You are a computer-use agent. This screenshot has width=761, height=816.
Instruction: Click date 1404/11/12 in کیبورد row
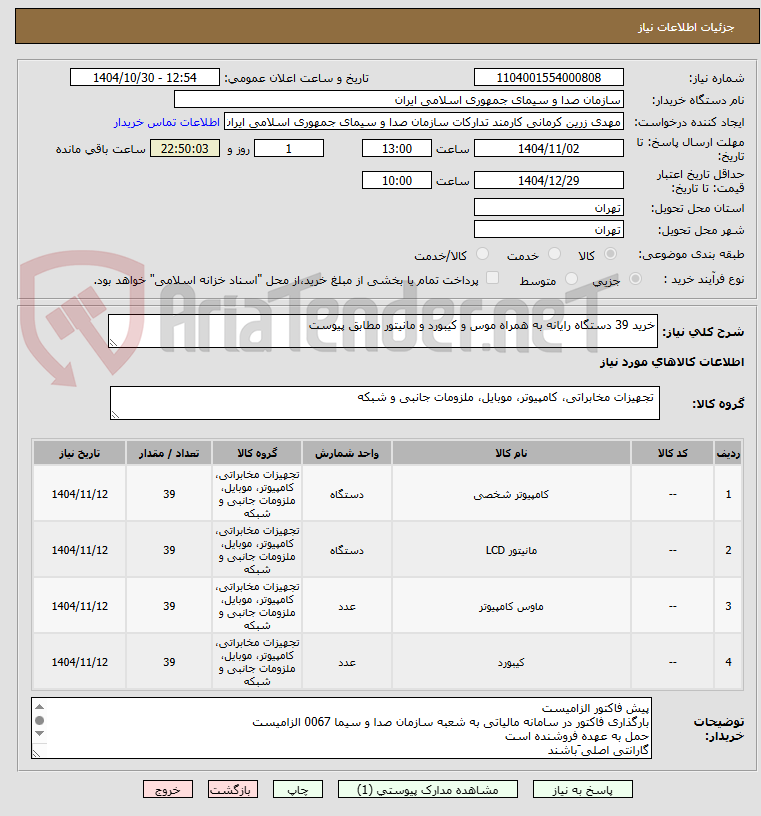pyautogui.click(x=79, y=662)
